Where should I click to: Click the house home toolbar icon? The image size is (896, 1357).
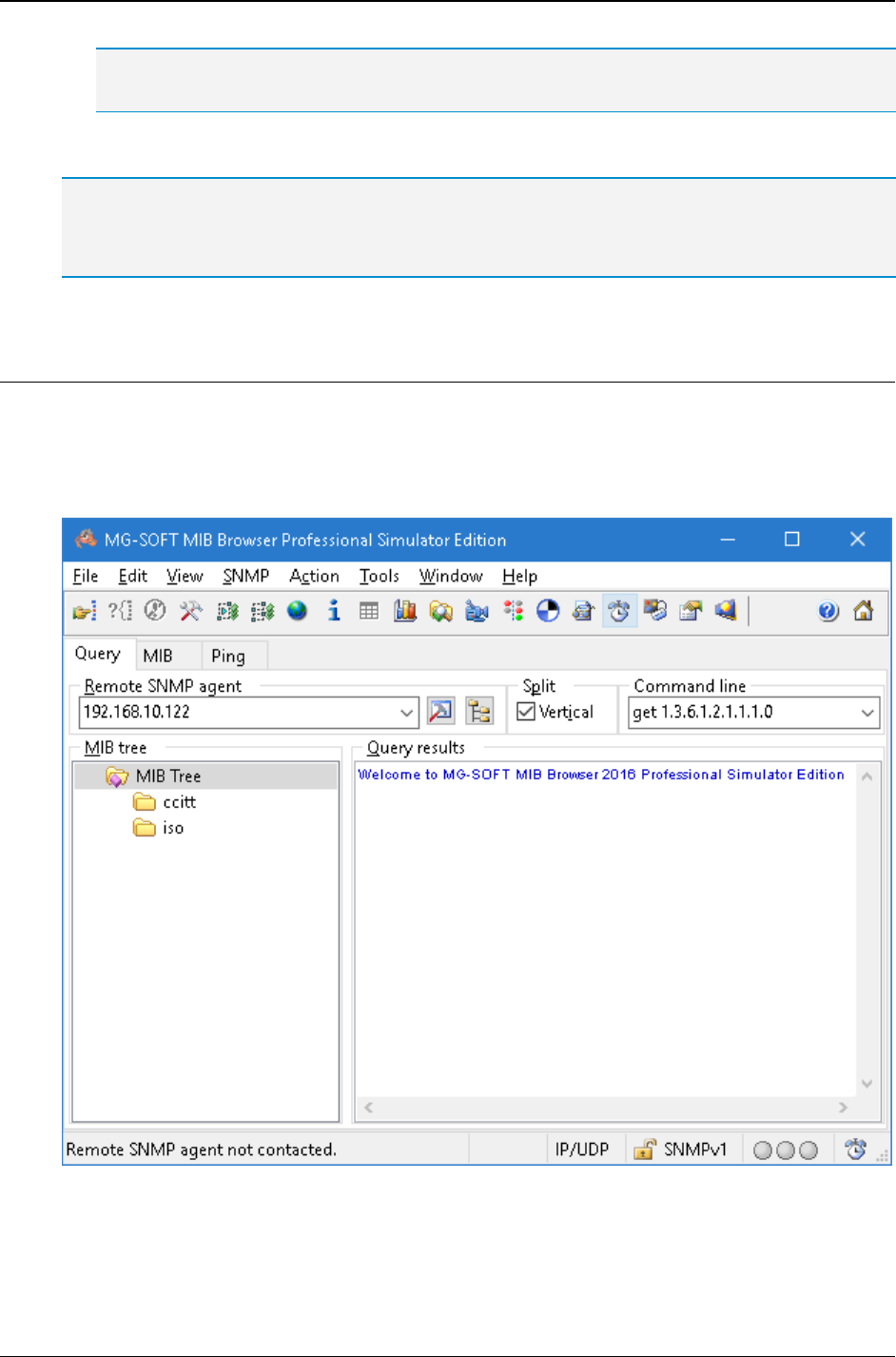864,611
